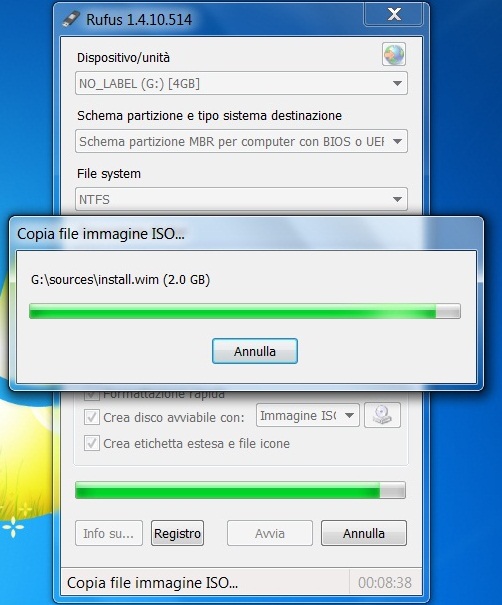The image size is (502, 605).
Task: Click the Rufus USB title bar icon
Action: point(71,19)
